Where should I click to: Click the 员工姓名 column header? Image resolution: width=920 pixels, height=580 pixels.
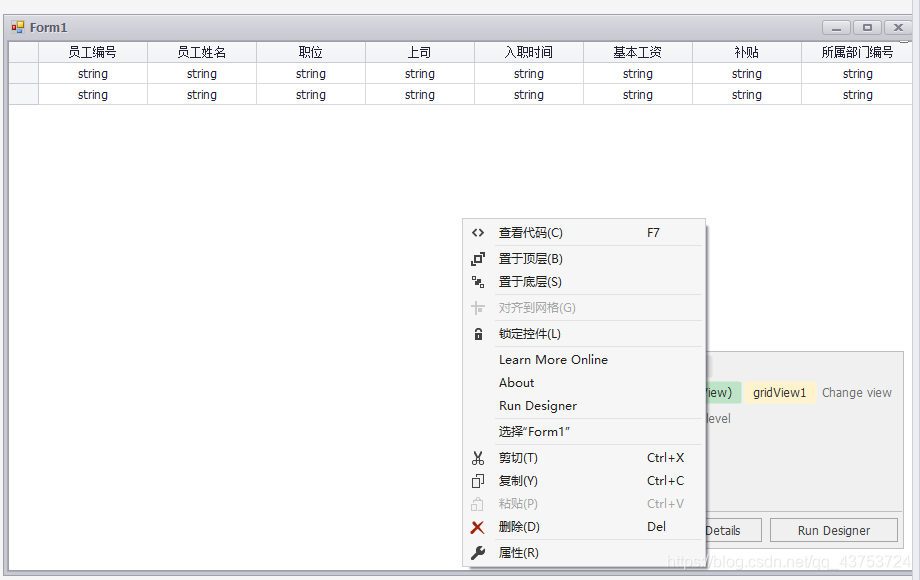click(x=202, y=52)
